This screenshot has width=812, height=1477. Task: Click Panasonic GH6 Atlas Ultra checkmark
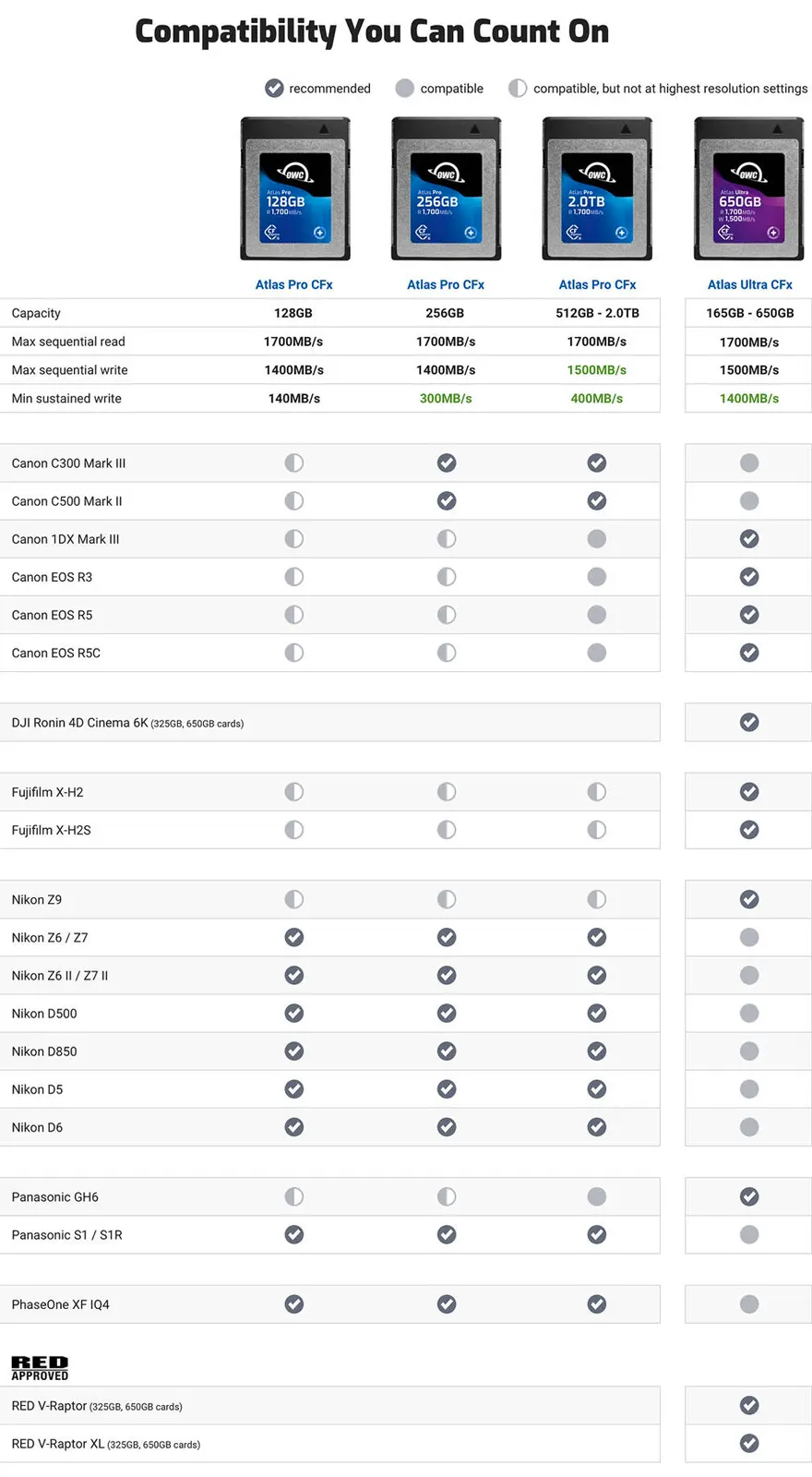coord(749,1196)
